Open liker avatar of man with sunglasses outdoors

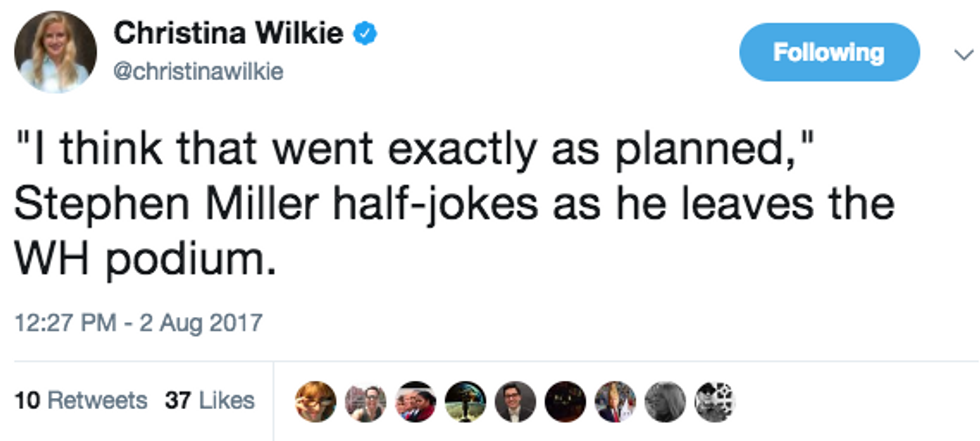click(366, 402)
